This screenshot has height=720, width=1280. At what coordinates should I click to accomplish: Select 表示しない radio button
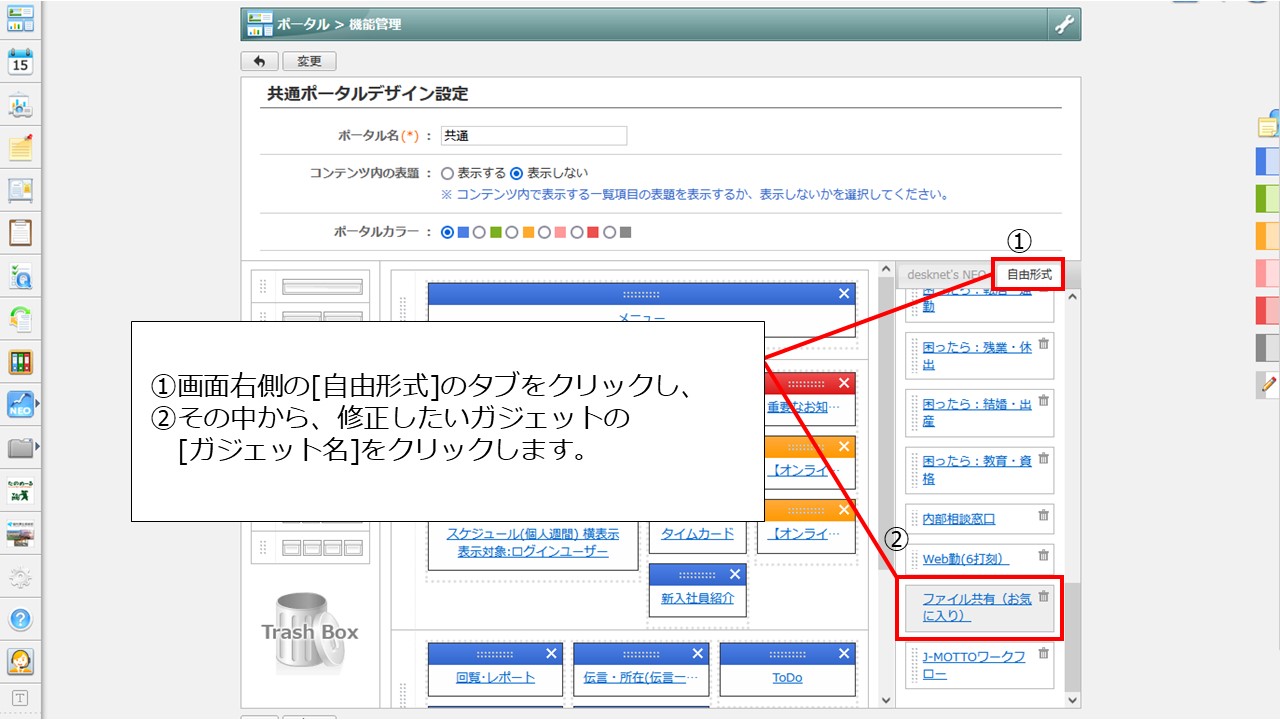pos(517,173)
